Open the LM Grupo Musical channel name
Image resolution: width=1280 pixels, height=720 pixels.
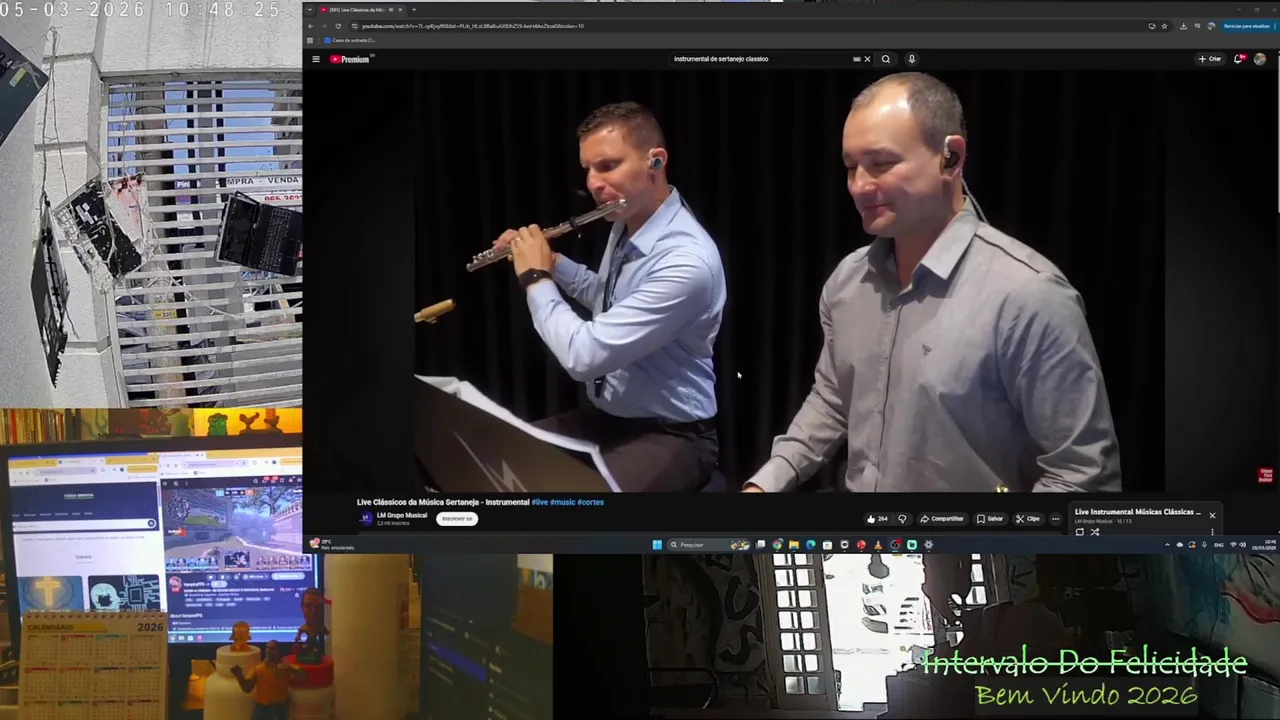click(x=402, y=515)
